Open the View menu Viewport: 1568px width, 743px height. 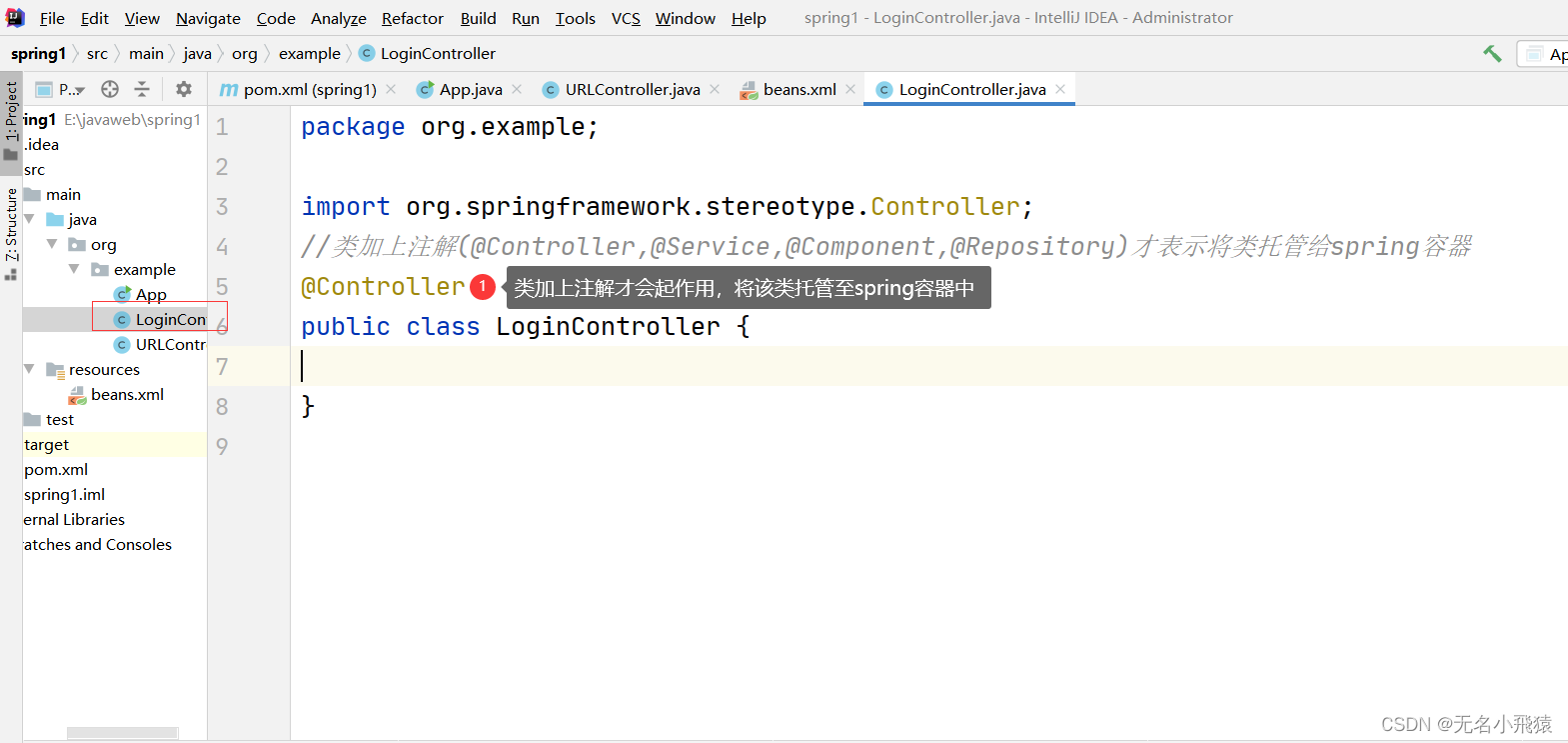point(142,18)
